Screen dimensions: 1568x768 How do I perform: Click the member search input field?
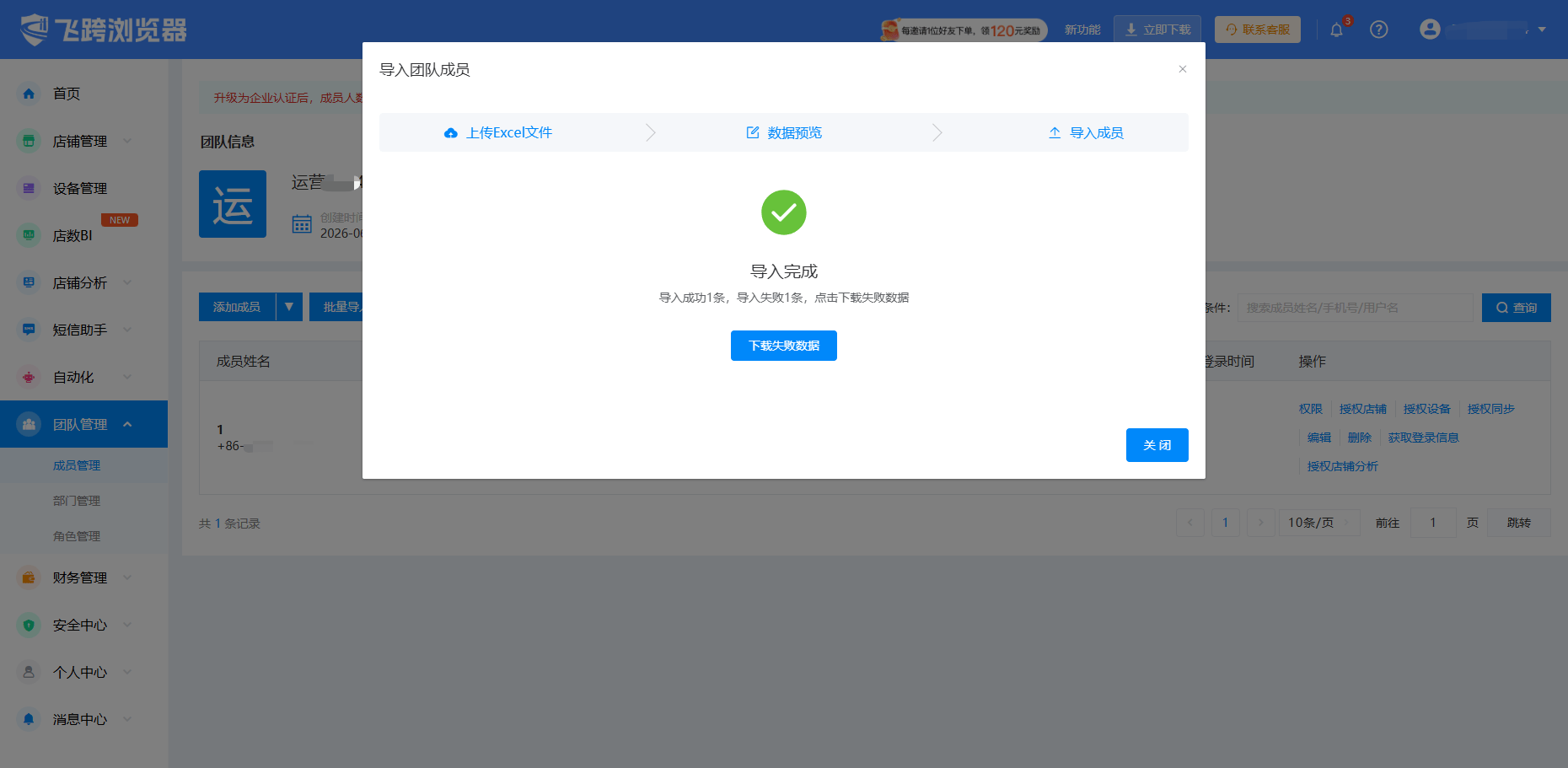tap(1356, 308)
